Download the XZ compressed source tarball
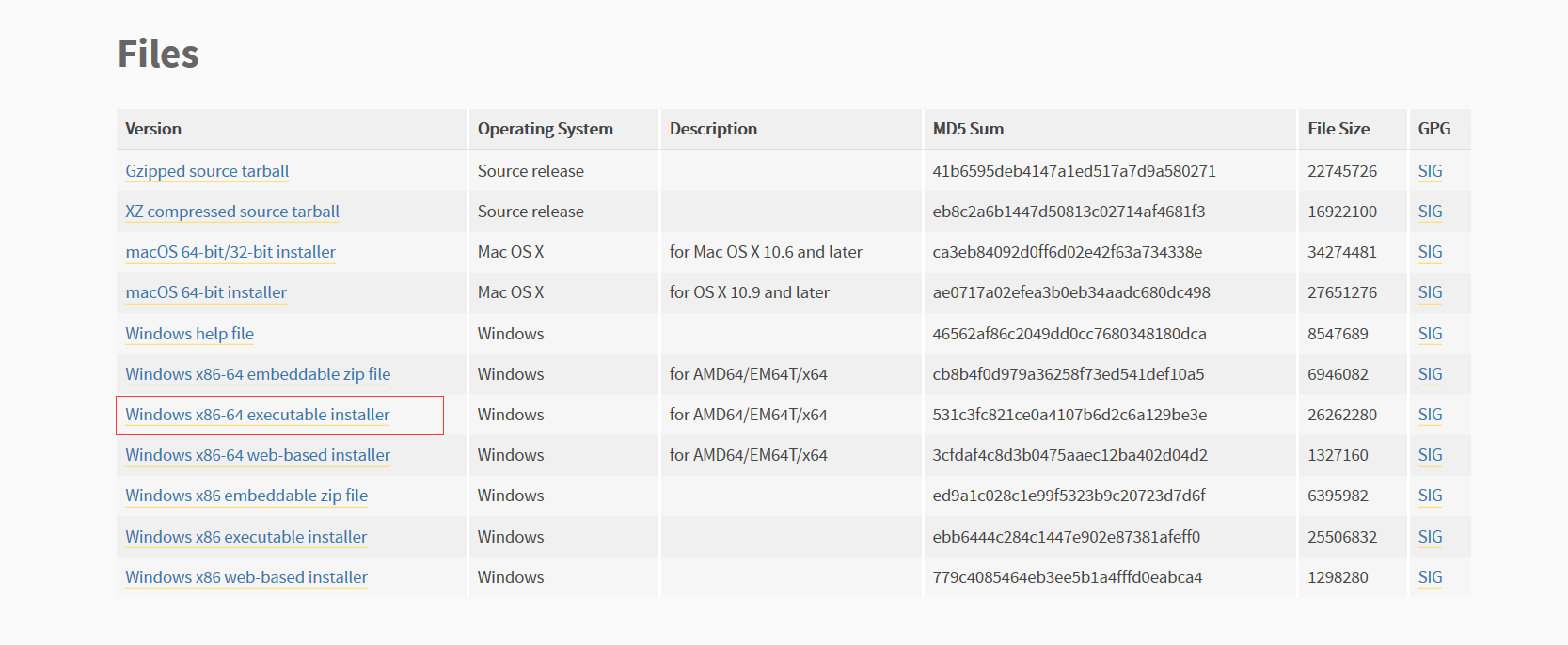The height and width of the screenshot is (645, 1568). coord(232,212)
